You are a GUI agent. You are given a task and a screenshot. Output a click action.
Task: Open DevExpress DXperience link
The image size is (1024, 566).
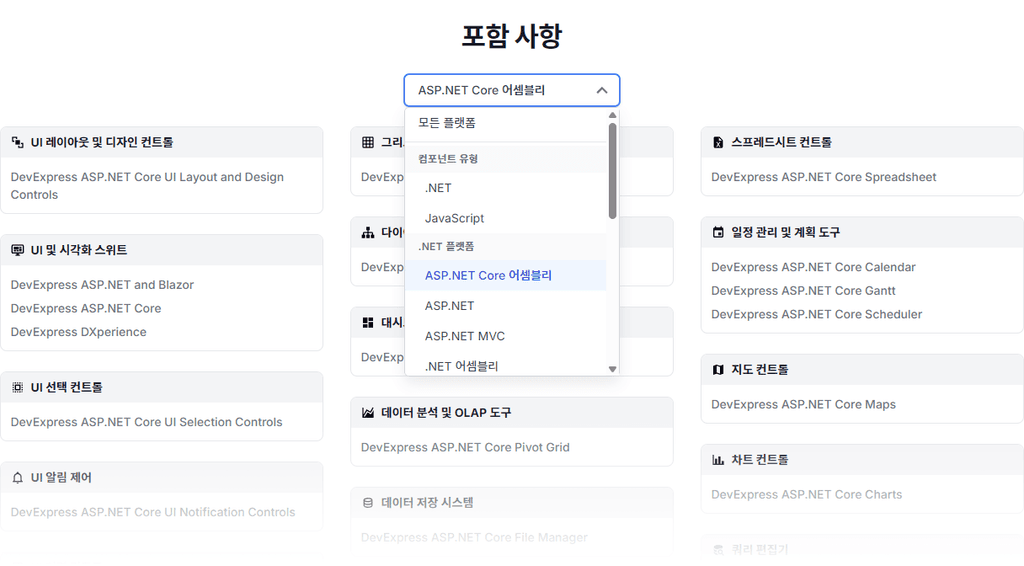[x=78, y=332]
